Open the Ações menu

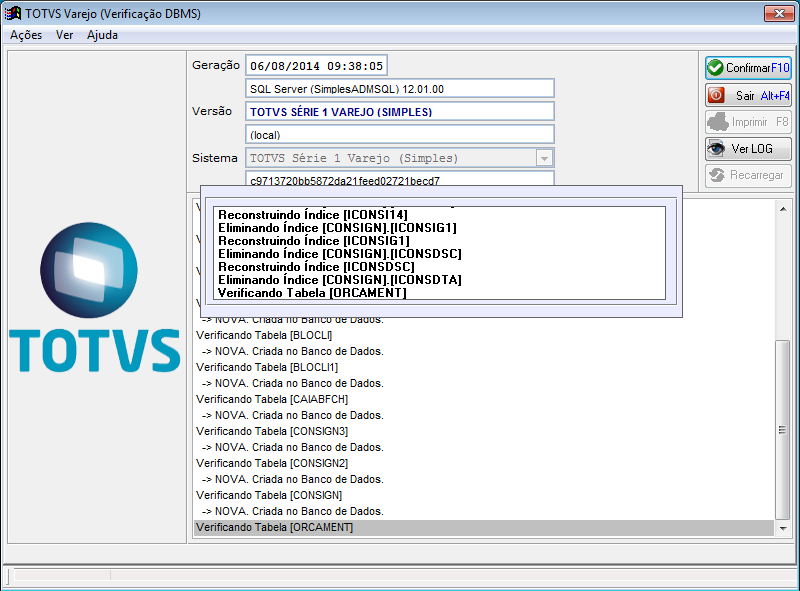(x=26, y=35)
